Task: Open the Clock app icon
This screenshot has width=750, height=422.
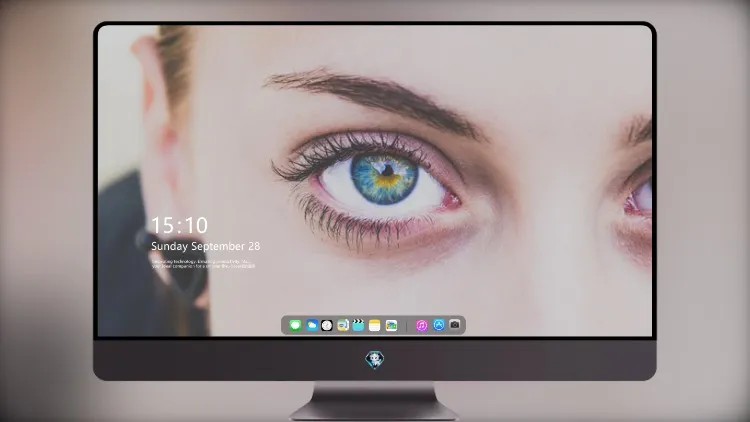Action: (x=327, y=325)
